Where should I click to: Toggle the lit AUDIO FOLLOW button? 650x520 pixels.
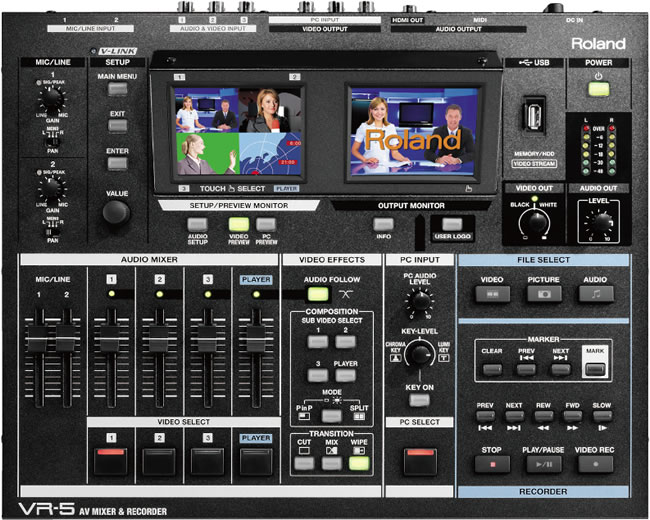click(318, 294)
